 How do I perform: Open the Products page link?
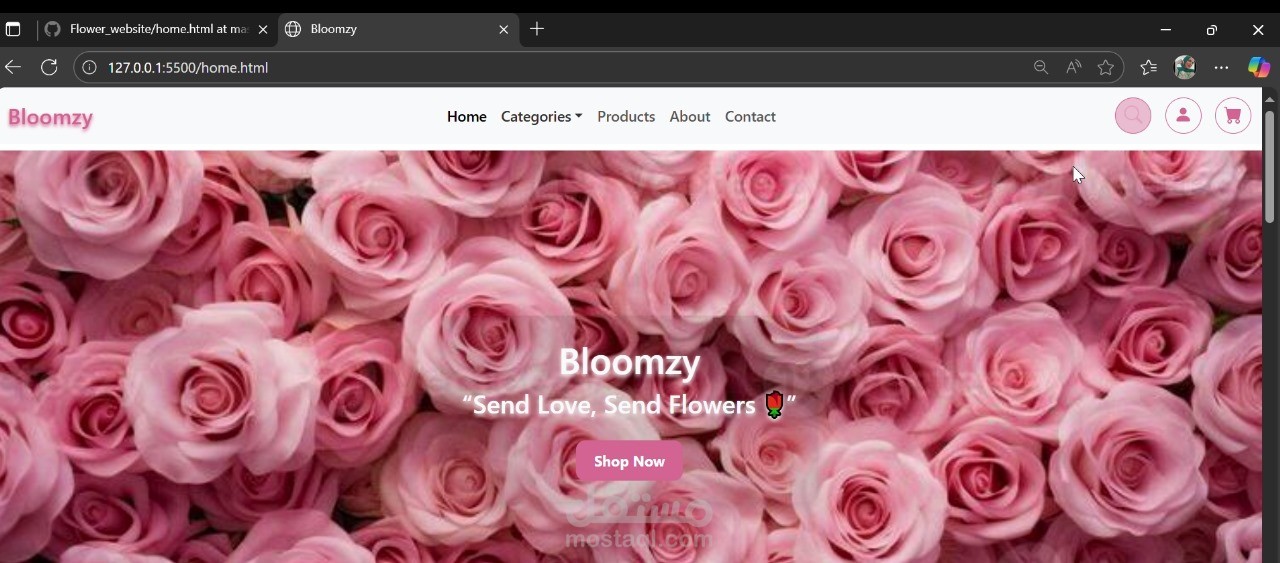626,117
